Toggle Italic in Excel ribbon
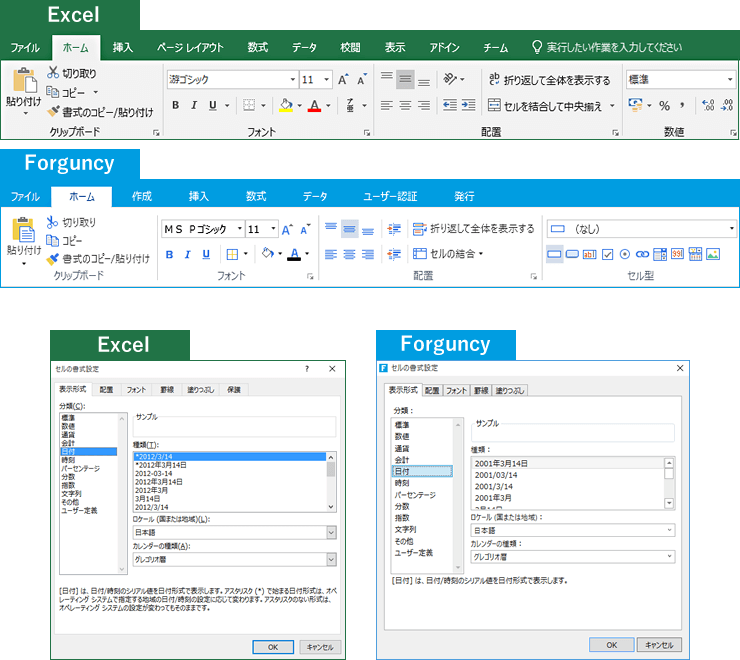 coord(194,105)
